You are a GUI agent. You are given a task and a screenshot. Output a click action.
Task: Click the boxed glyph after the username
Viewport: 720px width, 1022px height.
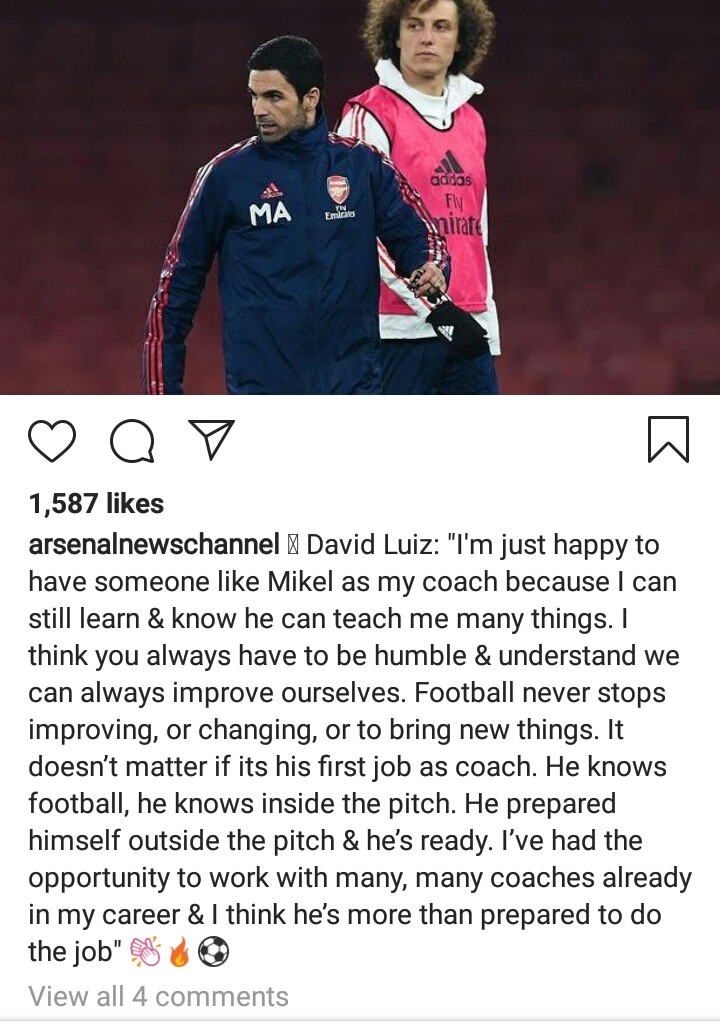coord(292,545)
